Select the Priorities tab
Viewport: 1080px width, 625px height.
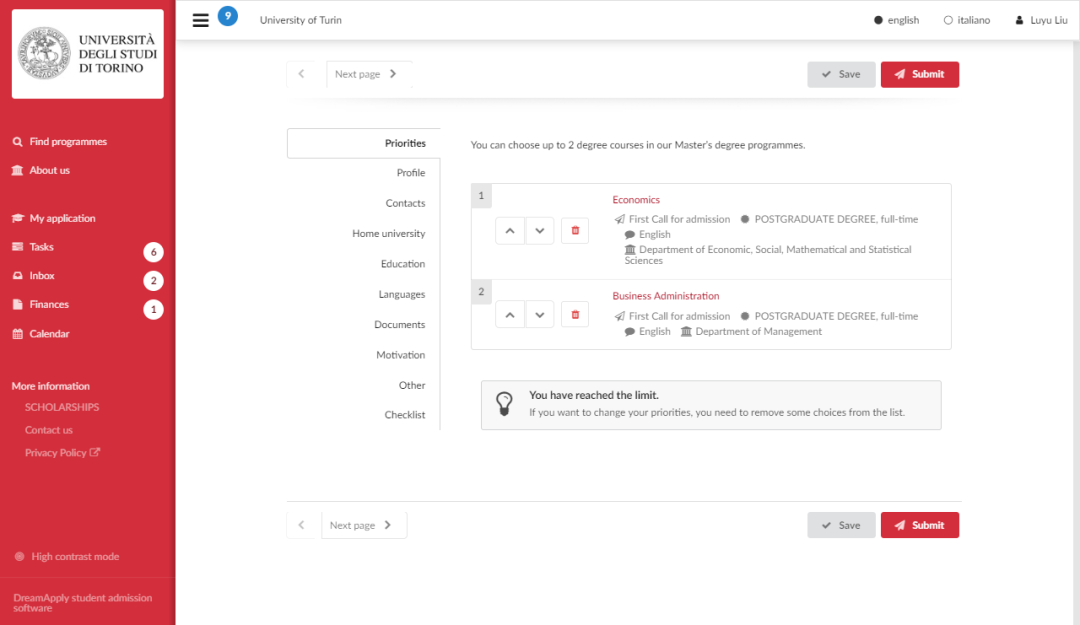click(x=363, y=143)
